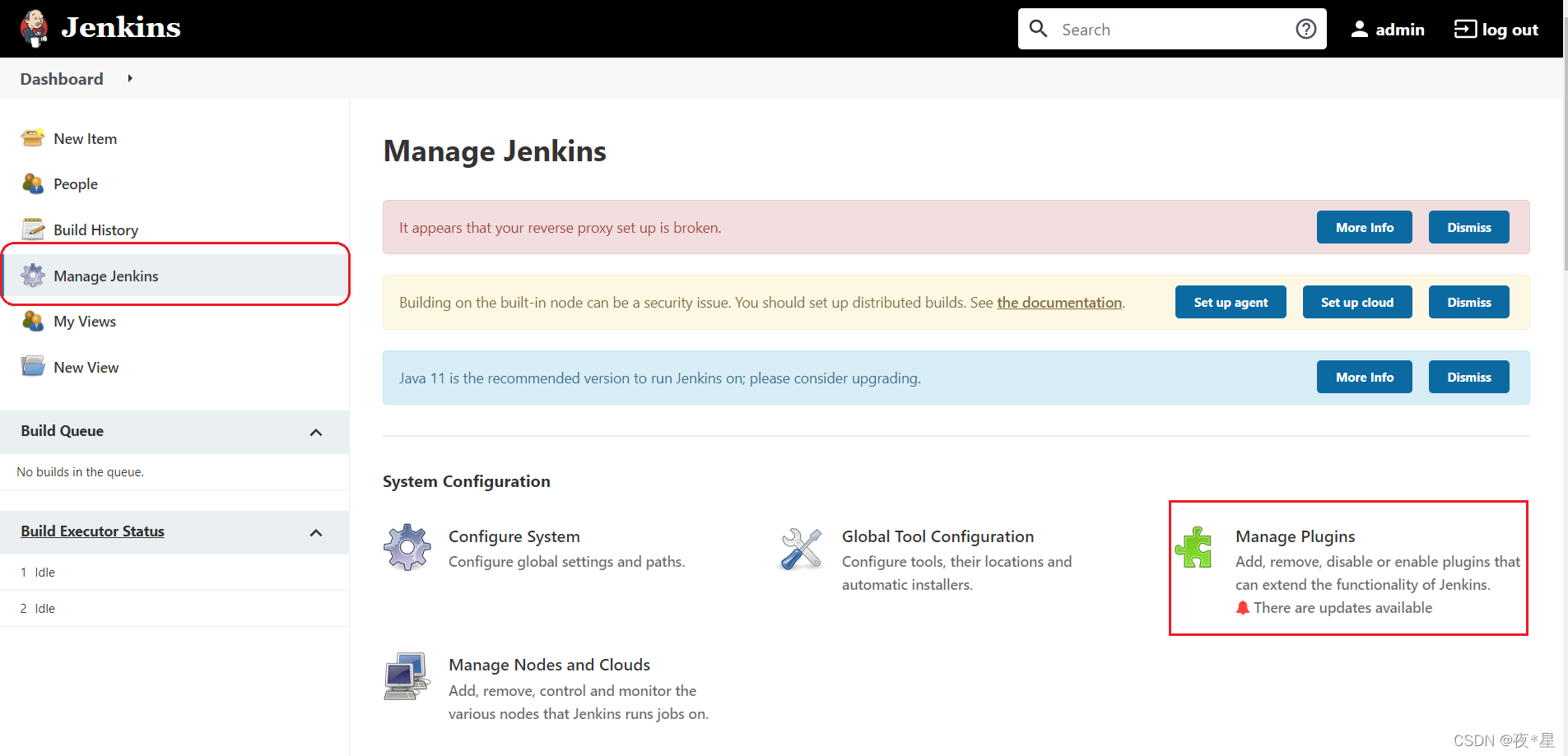The image size is (1568, 756).
Task: Open People page from sidebar
Action: point(76,184)
